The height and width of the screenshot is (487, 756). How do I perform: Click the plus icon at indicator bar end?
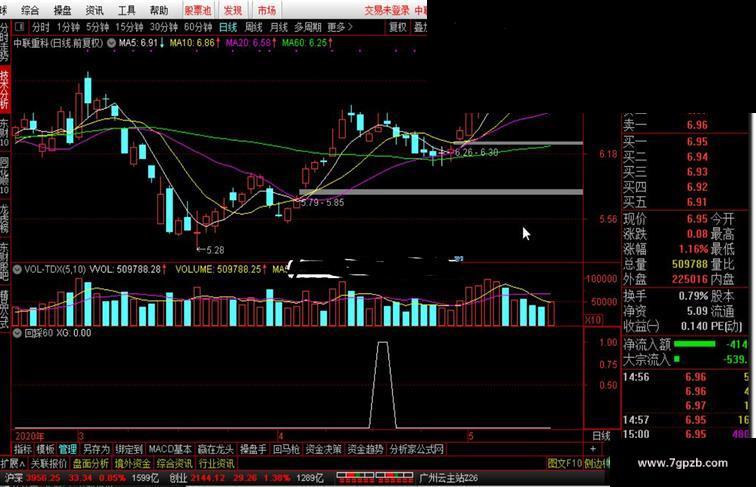click(x=593, y=449)
